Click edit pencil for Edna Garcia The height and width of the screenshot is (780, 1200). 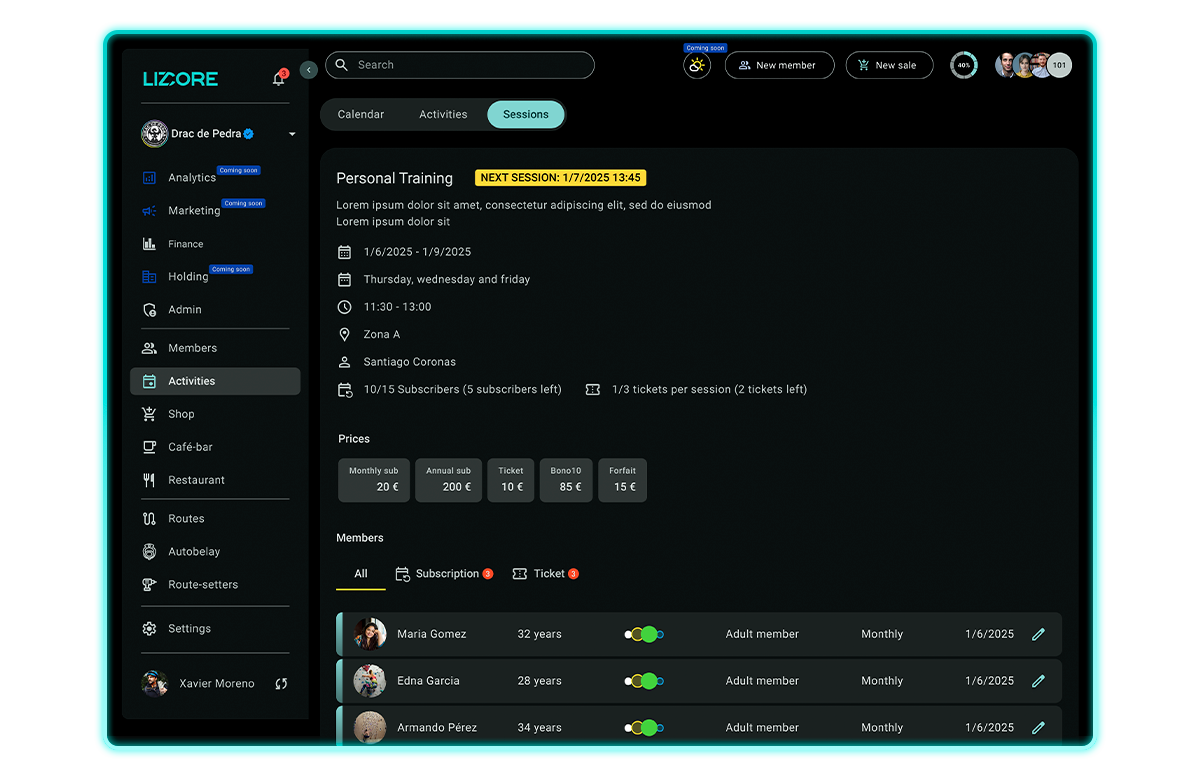1038,681
